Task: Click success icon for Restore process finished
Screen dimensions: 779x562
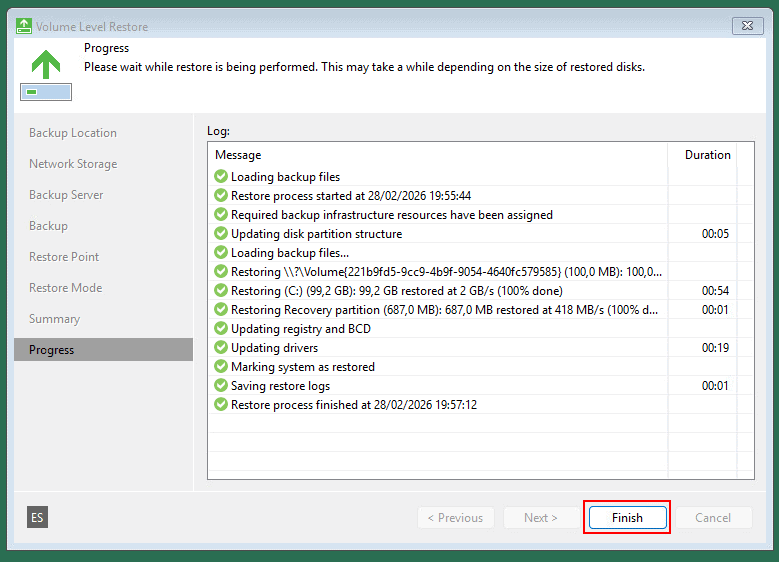Action: click(x=221, y=405)
